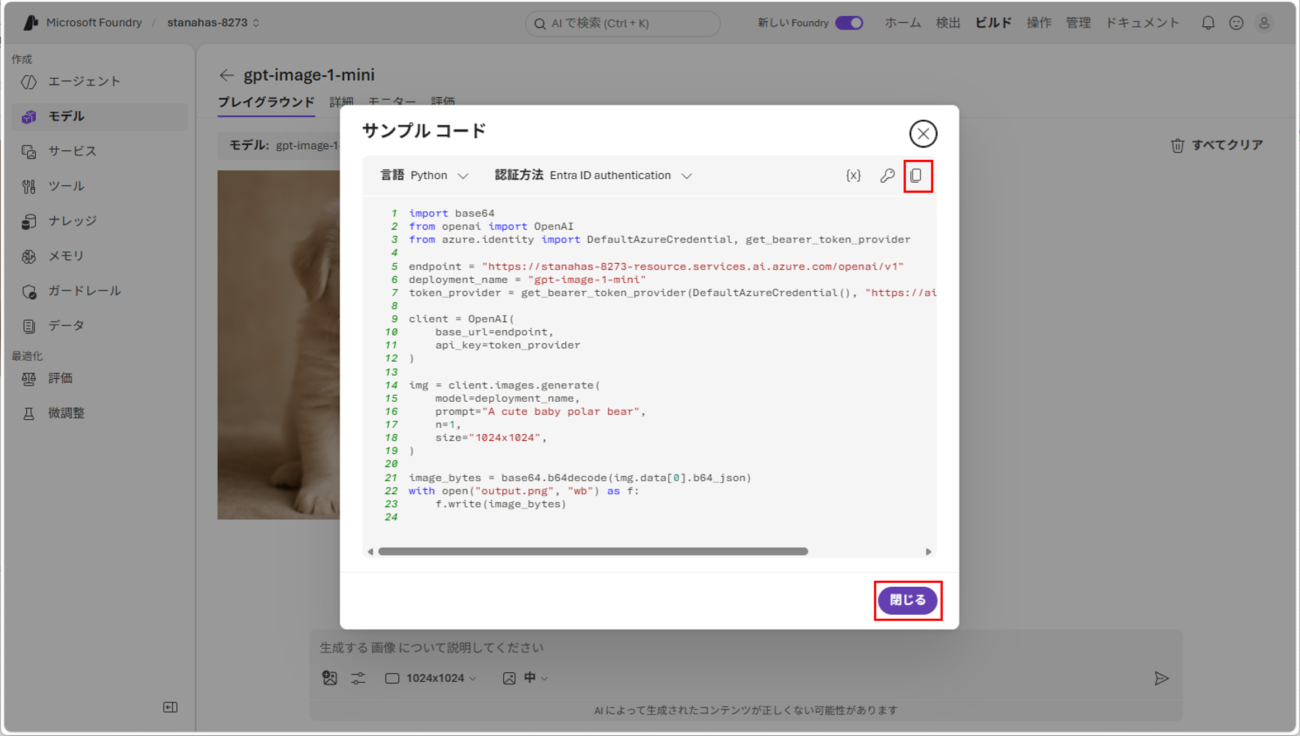Screen dimensions: 1300x736
Task: Open the 認証方法 Entra ID authentication dropdown
Action: pos(594,176)
